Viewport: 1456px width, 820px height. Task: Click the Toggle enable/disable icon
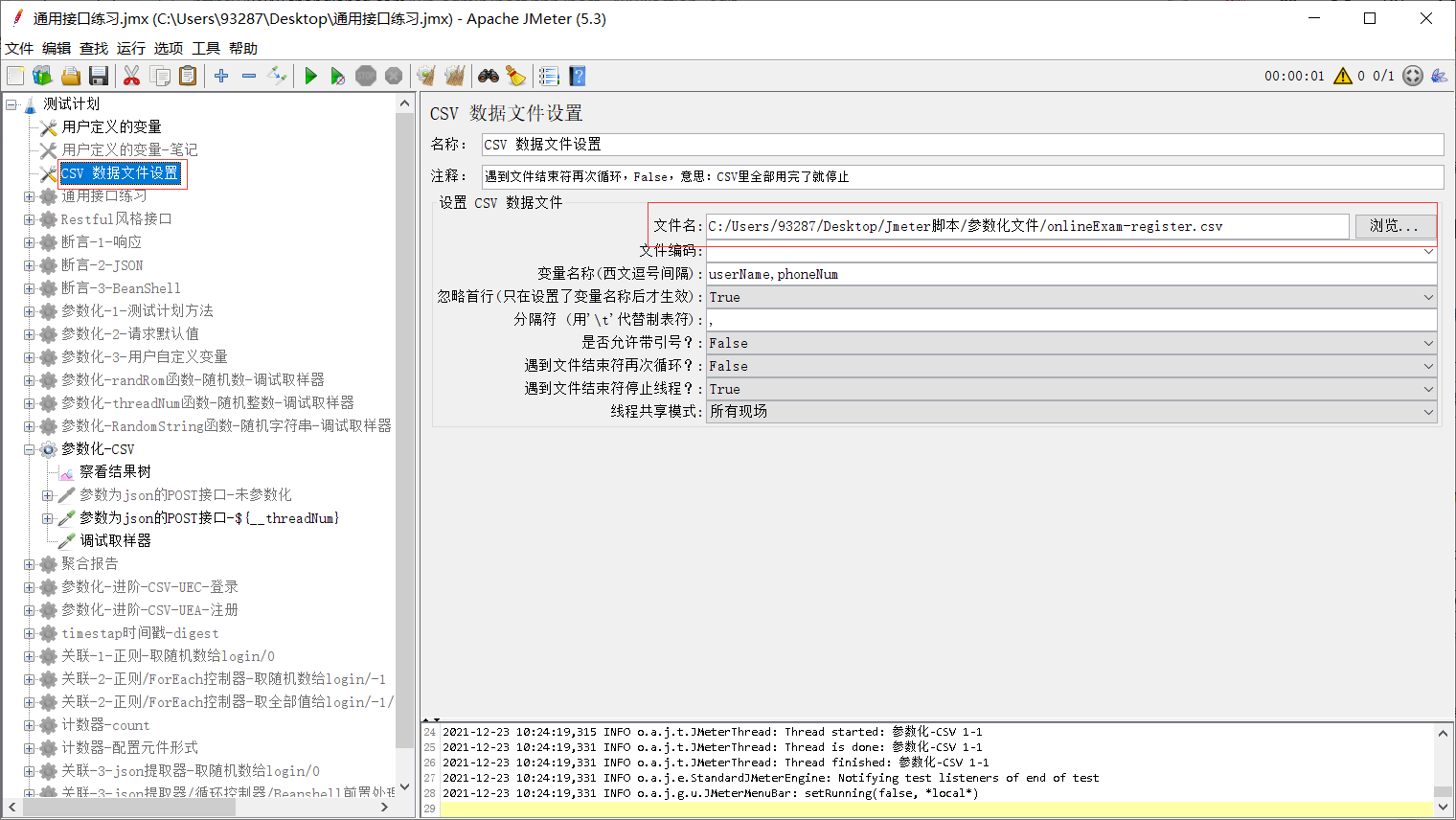pos(277,76)
